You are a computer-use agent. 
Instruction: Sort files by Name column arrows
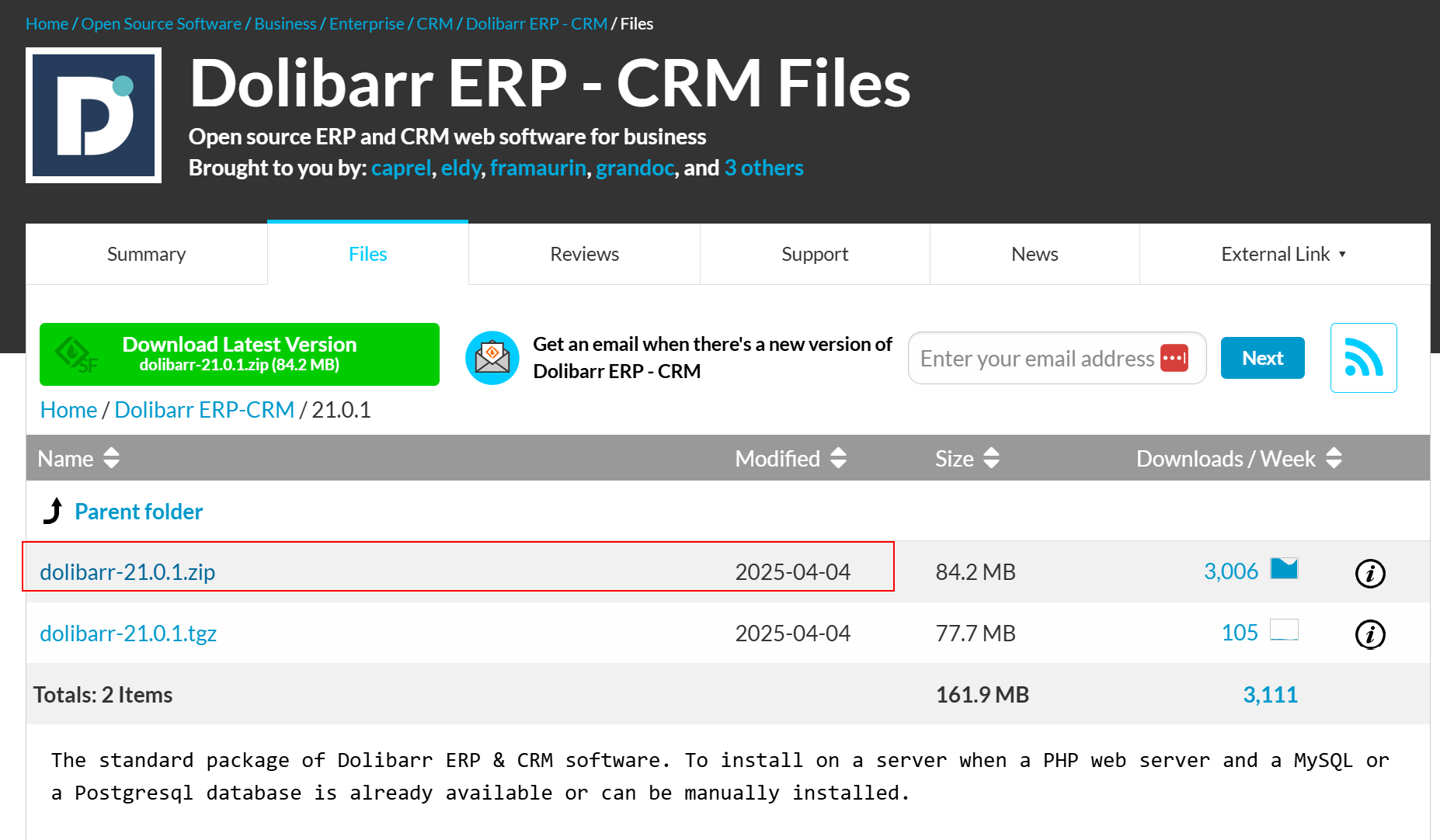(111, 458)
